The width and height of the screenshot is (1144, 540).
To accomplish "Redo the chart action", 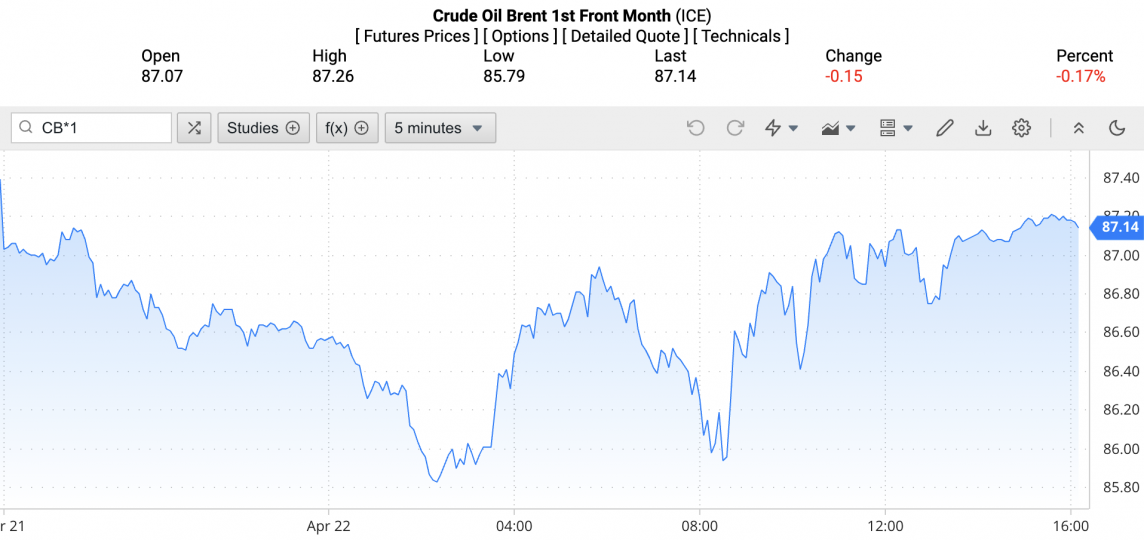I will tap(735, 128).
